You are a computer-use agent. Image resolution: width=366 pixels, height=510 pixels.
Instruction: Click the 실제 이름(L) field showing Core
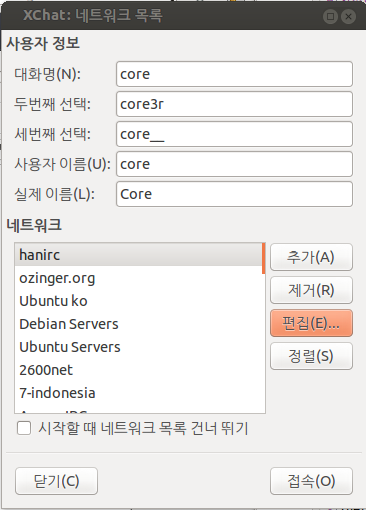(x=234, y=194)
